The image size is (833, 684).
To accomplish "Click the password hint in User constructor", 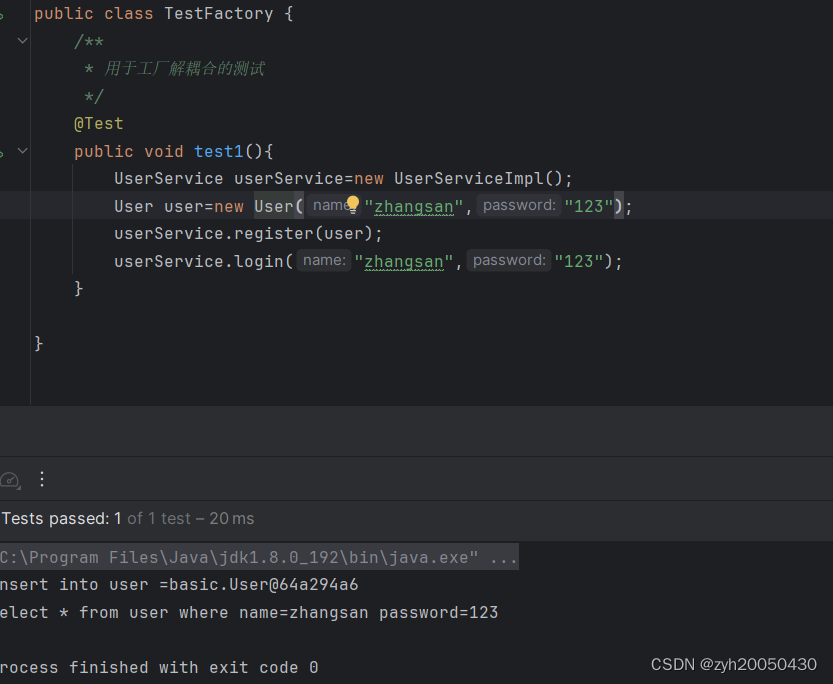I will 519,205.
